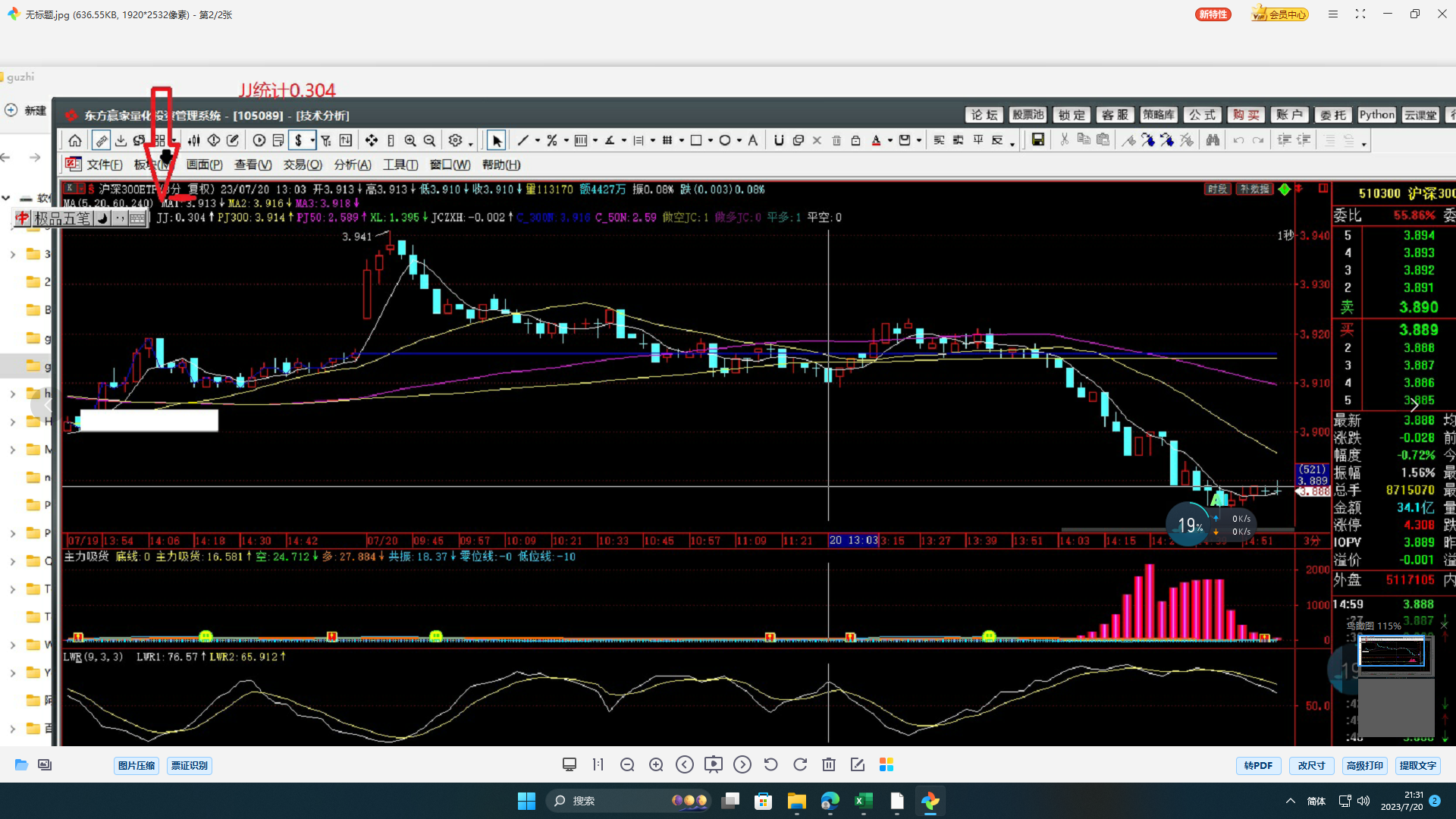The width and height of the screenshot is (1456, 819).
Task: Delete image with viewer trash icon
Action: [829, 764]
